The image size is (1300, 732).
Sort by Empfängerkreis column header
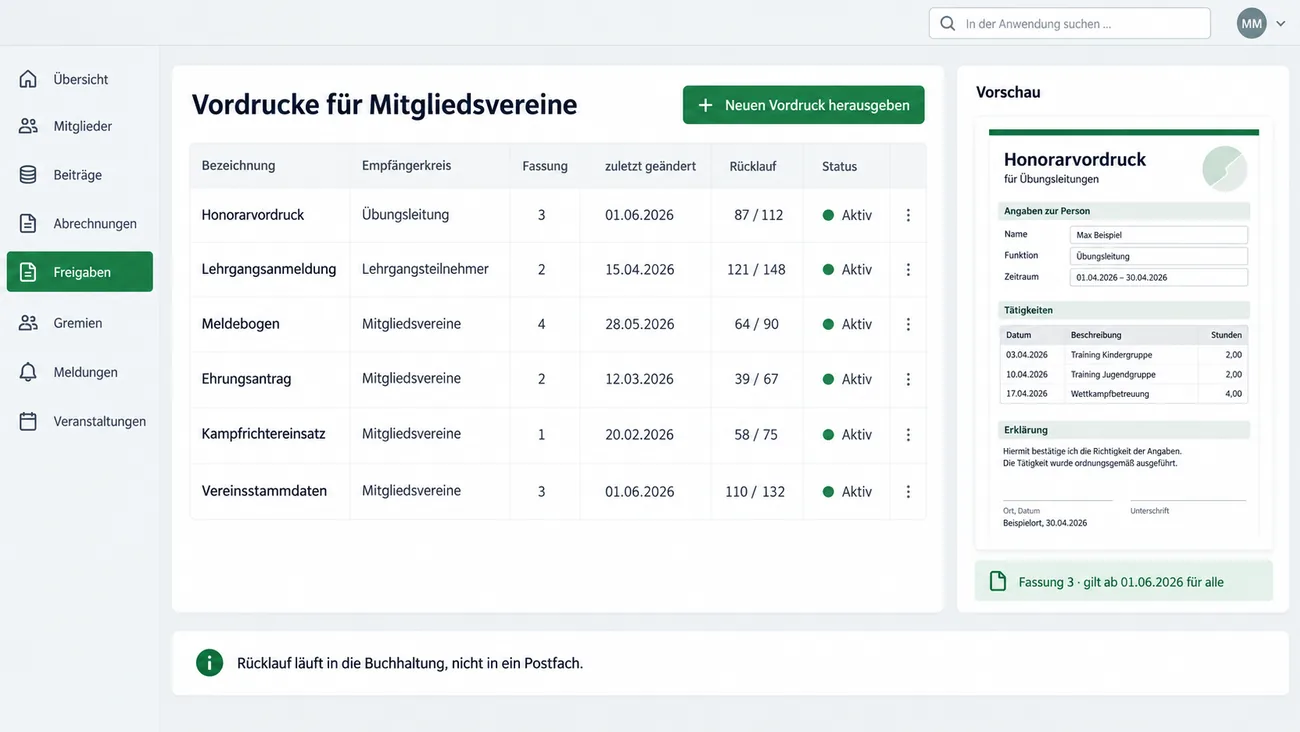coord(406,166)
